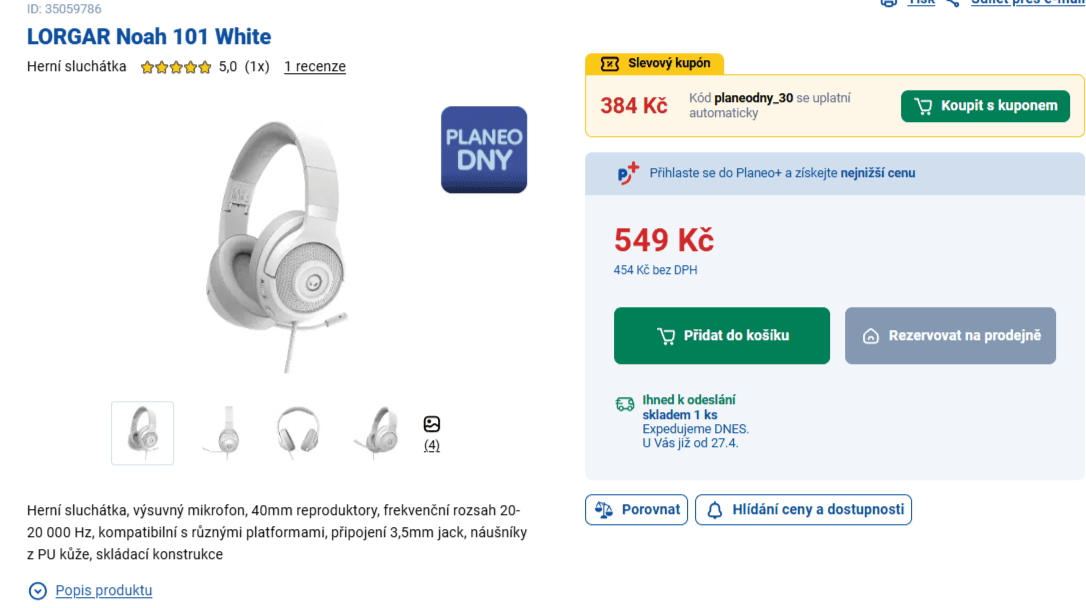Click the cart icon in Koupit s kuponem
The height and width of the screenshot is (608, 1086).
coord(923,106)
